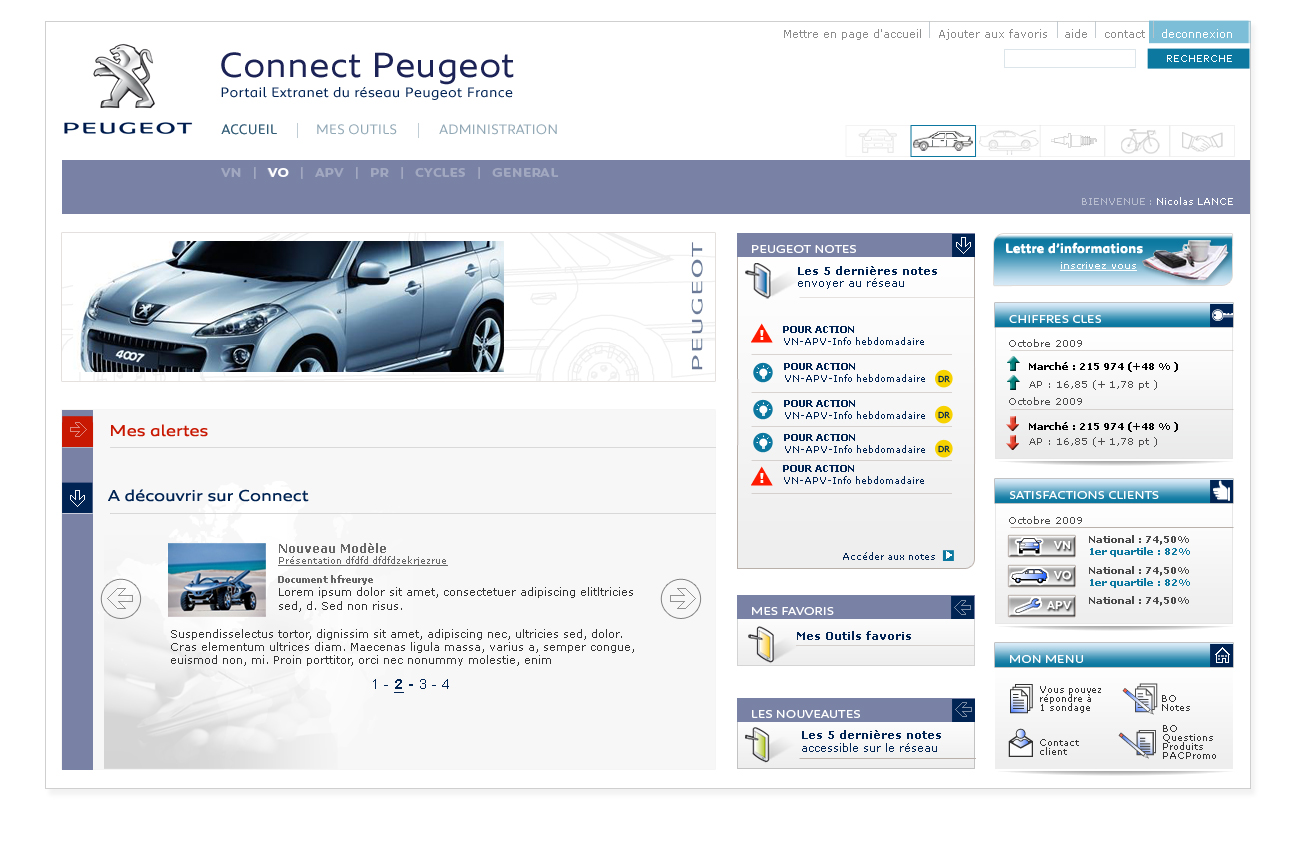Go to carousel page 3
This screenshot has width=1300, height=858.
point(423,685)
